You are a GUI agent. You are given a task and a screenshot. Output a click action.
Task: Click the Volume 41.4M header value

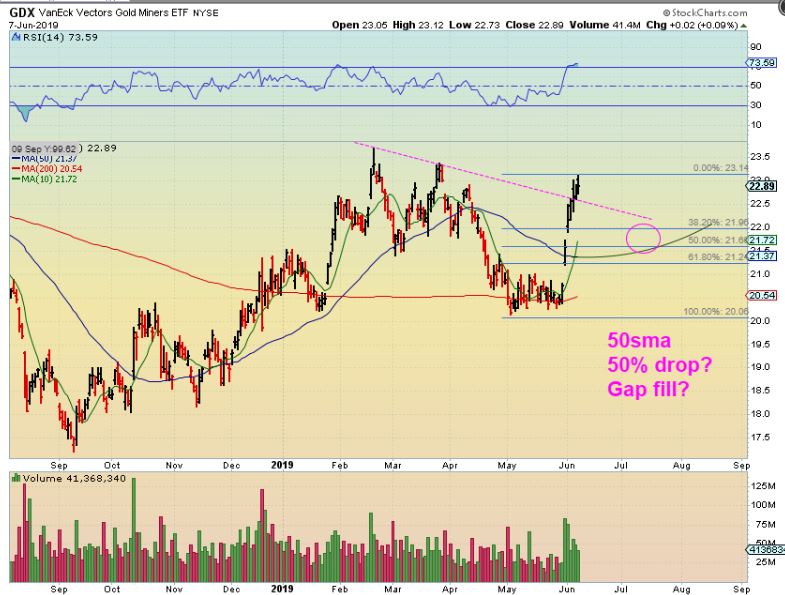[605, 25]
